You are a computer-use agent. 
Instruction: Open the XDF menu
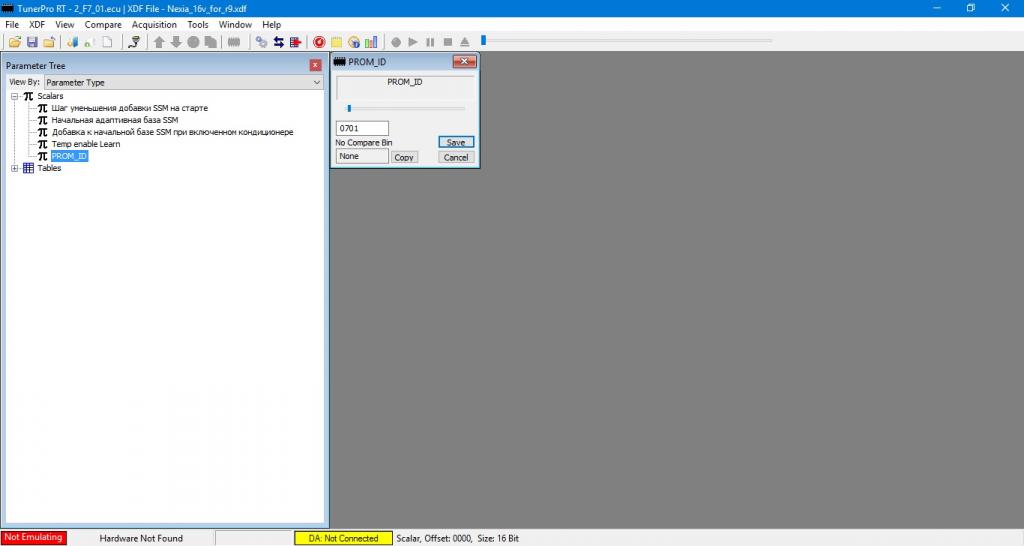[37, 25]
